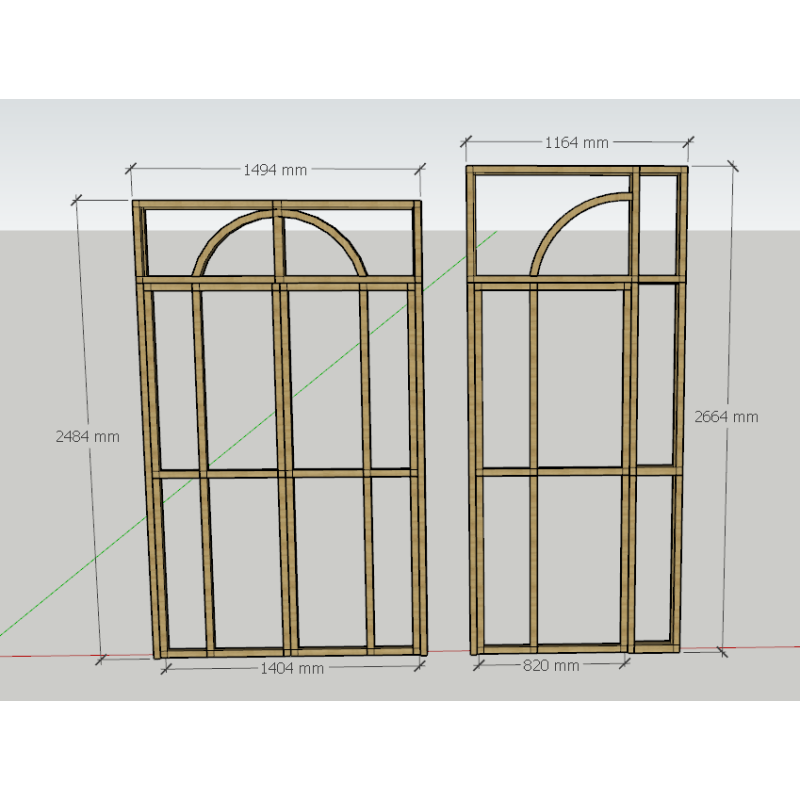This screenshot has height=800, width=800.
Task: Select the 1164 mm dimension label
Action: click(x=578, y=142)
